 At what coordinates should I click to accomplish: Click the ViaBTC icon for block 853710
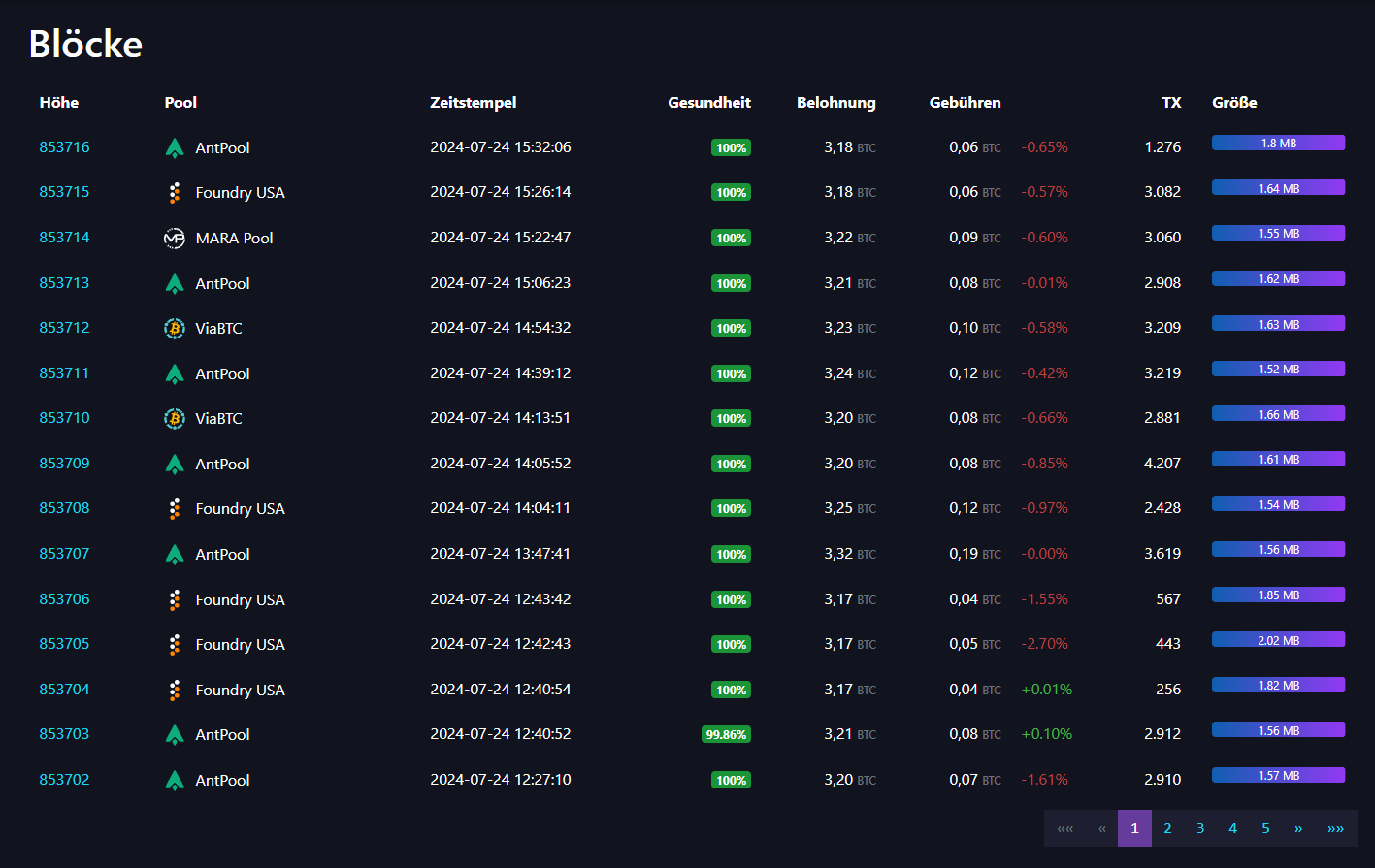175,419
